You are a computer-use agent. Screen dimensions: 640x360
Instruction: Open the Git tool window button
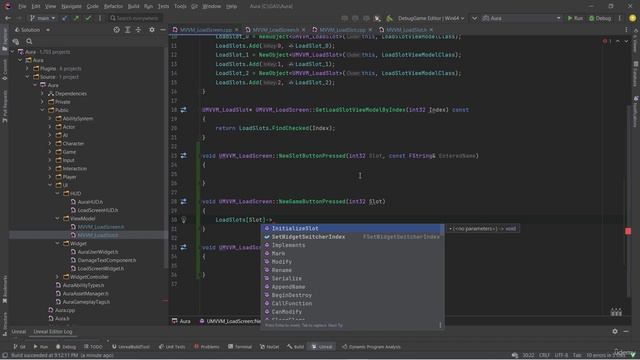pyautogui.click(x=19, y=347)
